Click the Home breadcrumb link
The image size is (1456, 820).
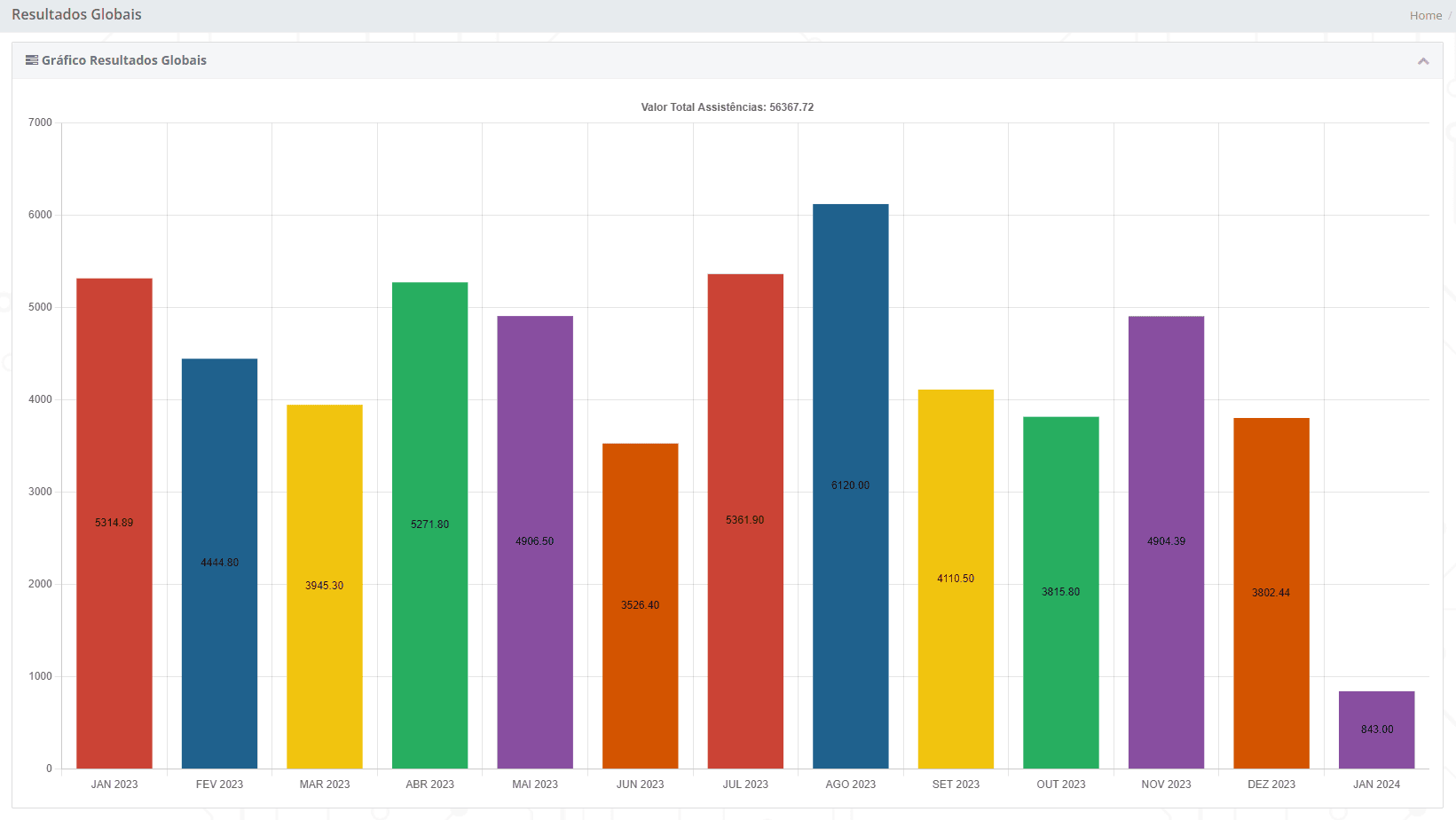coord(1425,15)
